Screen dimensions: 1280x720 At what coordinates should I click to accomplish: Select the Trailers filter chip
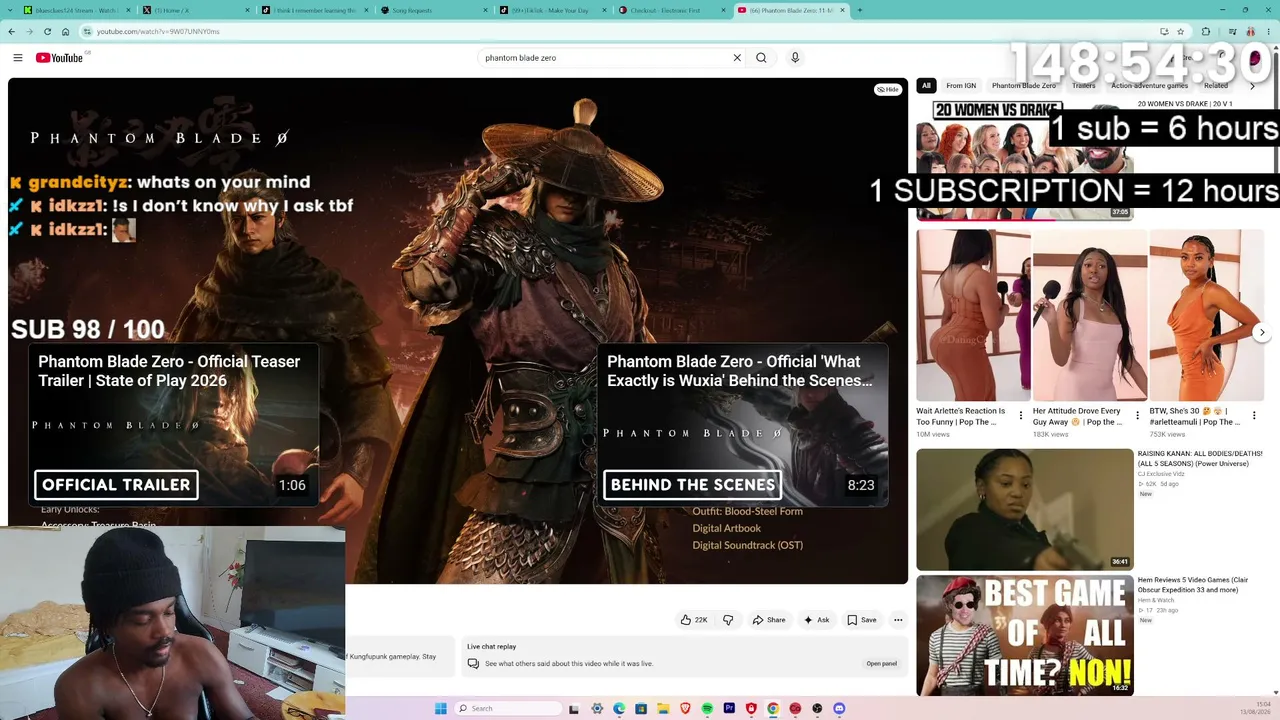click(x=1084, y=86)
